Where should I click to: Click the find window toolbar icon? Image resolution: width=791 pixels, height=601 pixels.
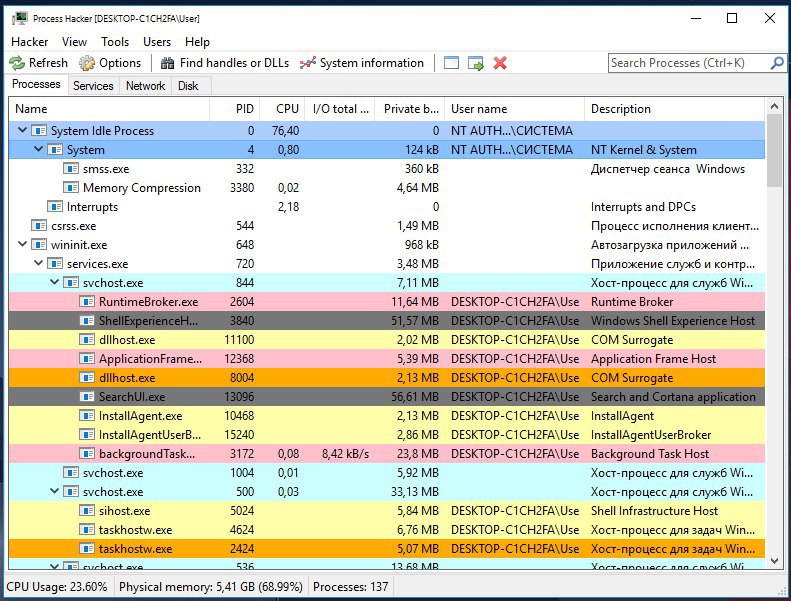click(451, 63)
